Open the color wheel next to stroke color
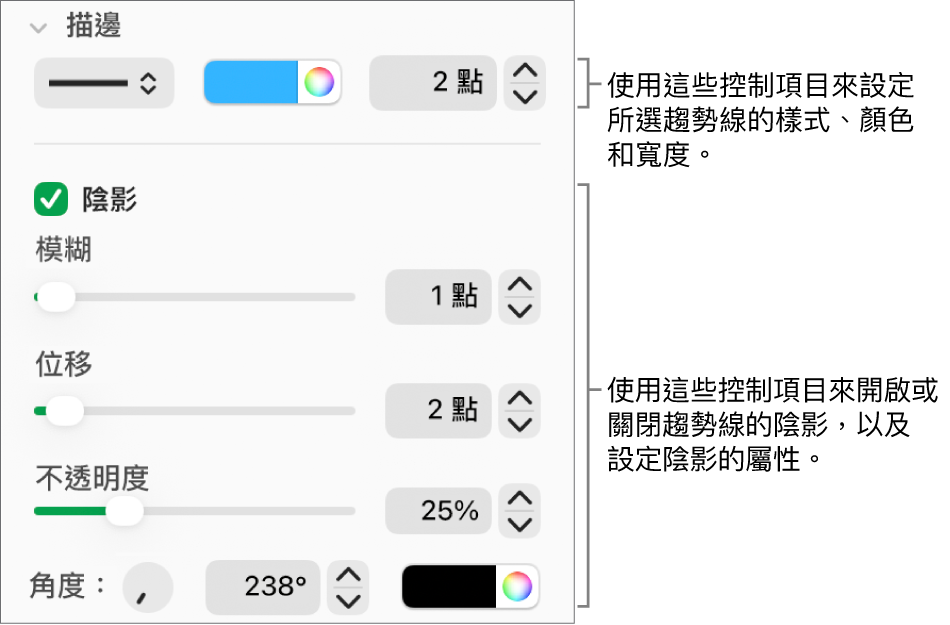 point(321,83)
